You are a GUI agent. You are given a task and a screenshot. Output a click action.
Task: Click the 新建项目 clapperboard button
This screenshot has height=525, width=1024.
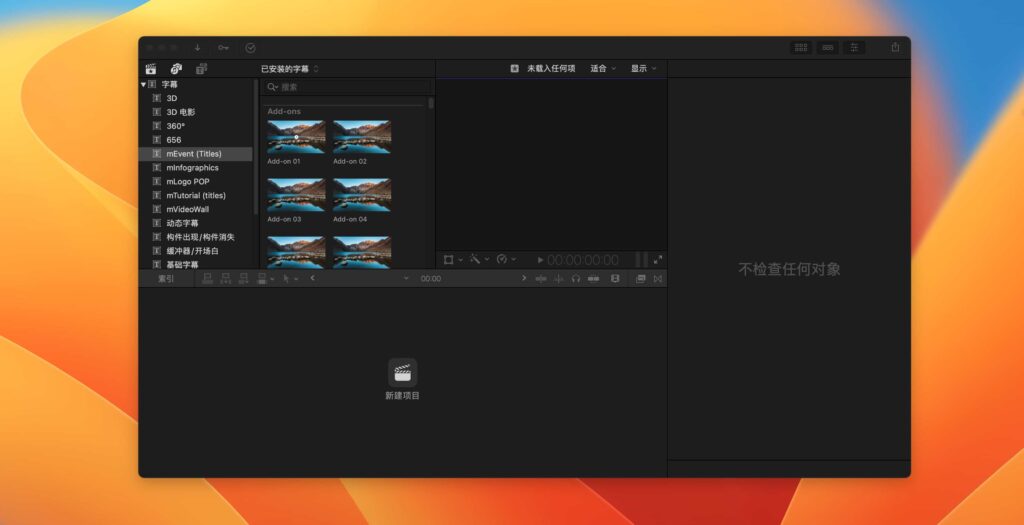coord(402,372)
